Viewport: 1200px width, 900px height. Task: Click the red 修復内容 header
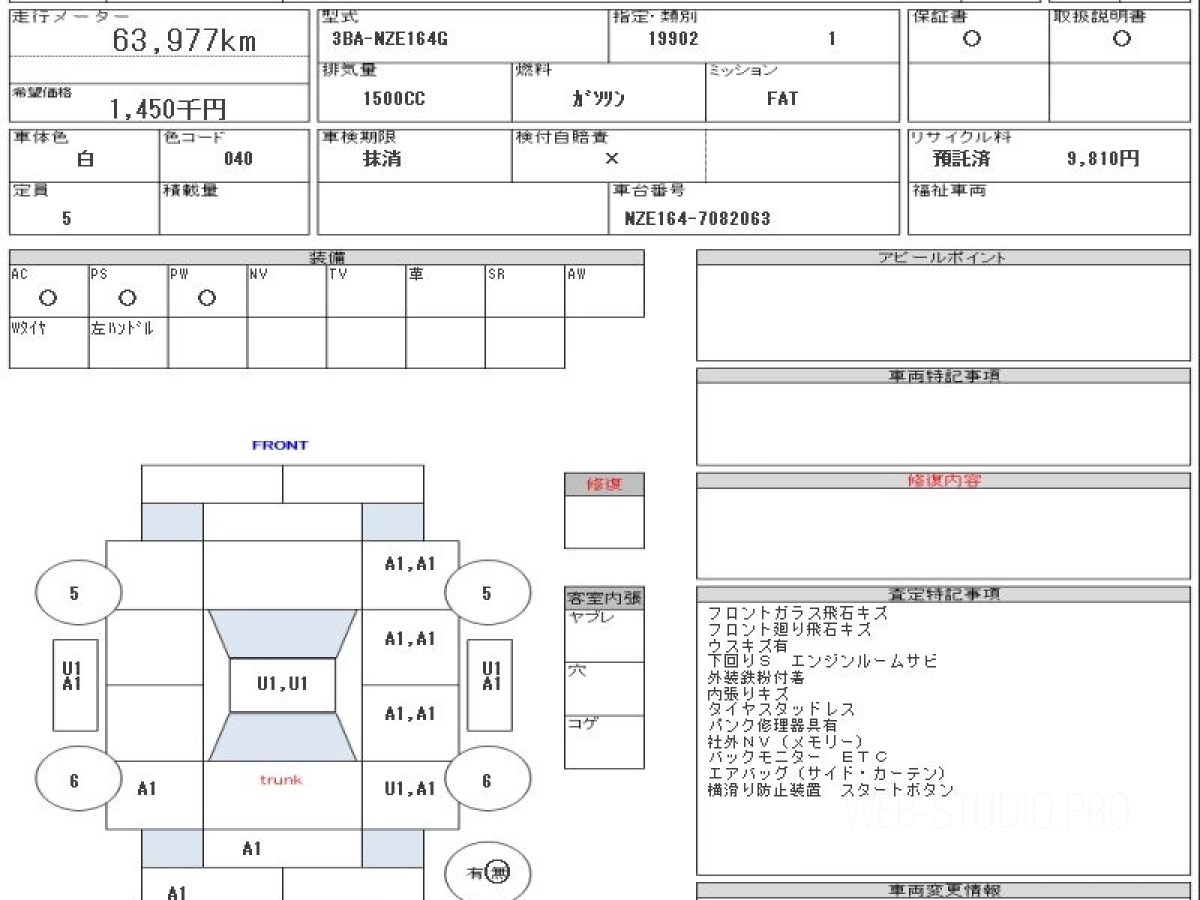click(x=944, y=481)
